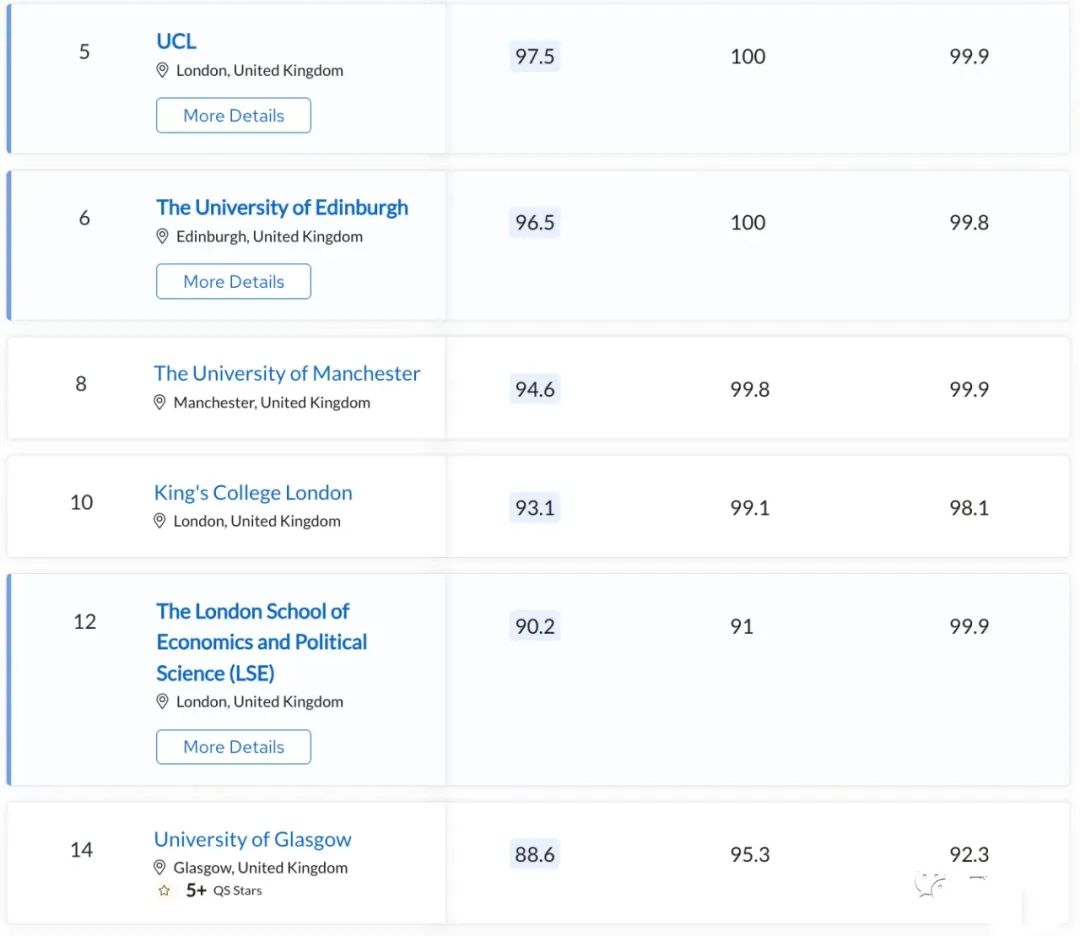Open King's College London link
The height and width of the screenshot is (936, 1080).
tap(253, 492)
